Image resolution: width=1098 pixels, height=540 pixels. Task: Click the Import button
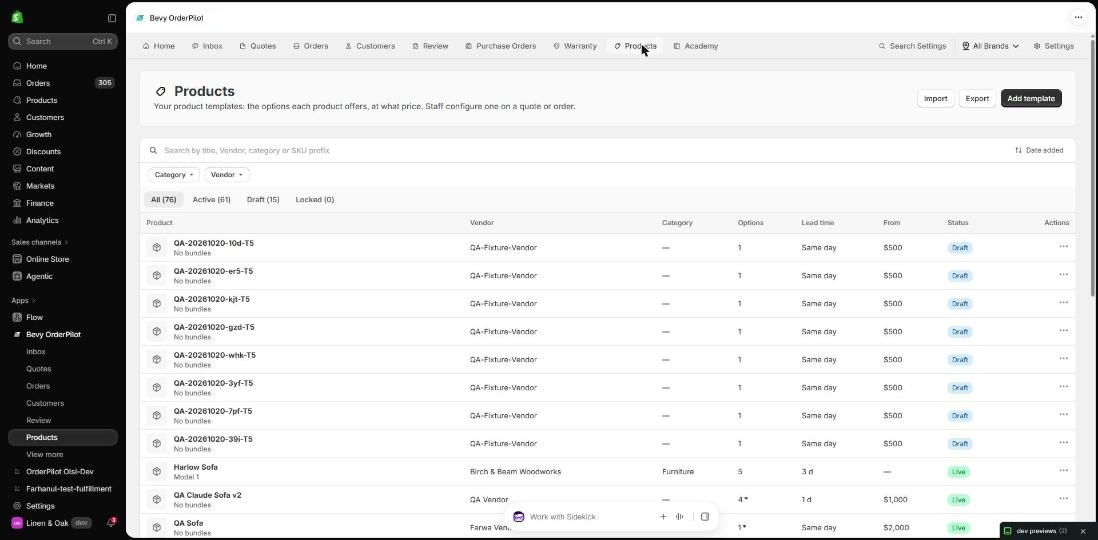click(936, 99)
